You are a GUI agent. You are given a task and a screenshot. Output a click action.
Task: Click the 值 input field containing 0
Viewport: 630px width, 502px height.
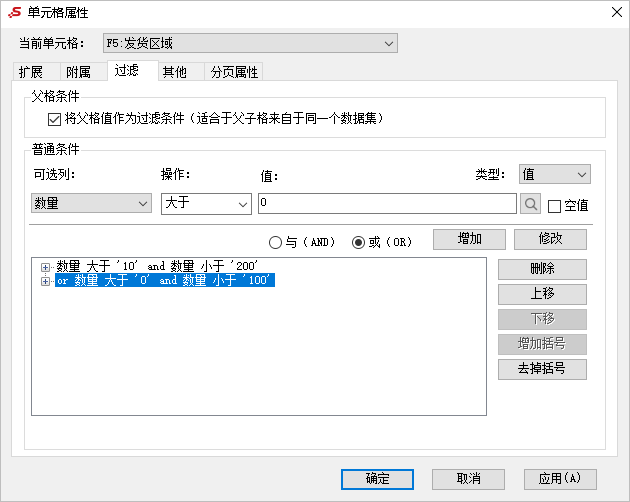(387, 203)
